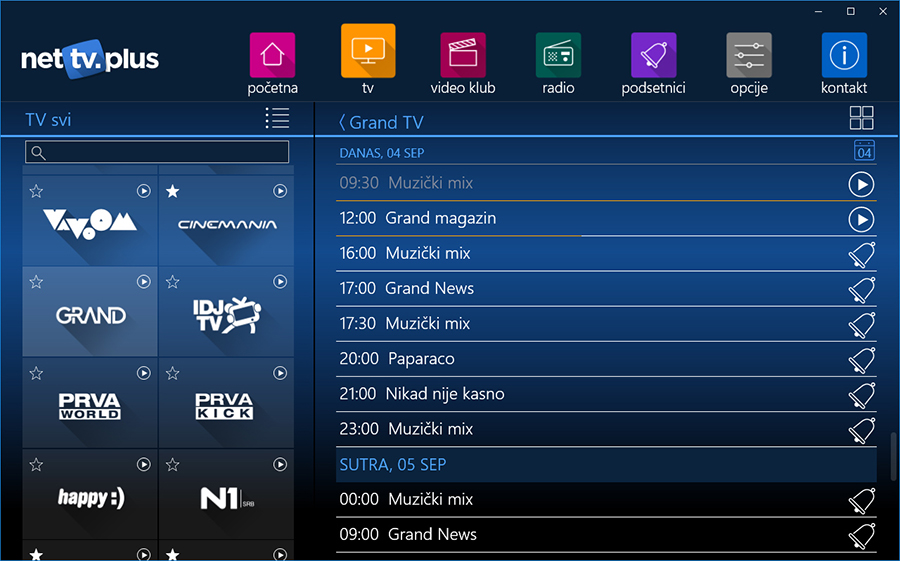The image size is (900, 561).
Task: Toggle favorite star on Prva Kick
Action: click(172, 373)
